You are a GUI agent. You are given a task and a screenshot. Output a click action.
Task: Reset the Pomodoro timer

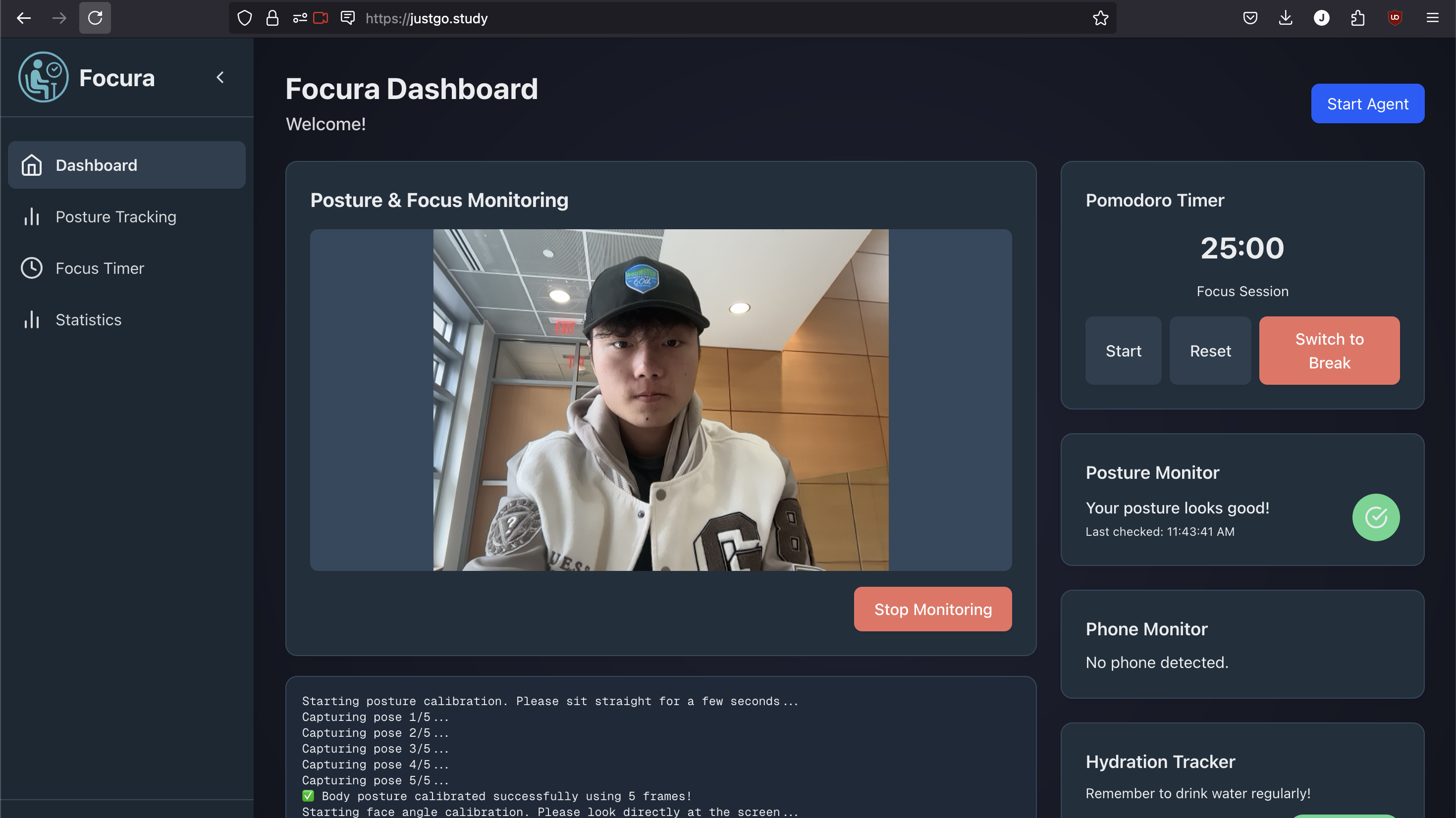[x=1210, y=351]
